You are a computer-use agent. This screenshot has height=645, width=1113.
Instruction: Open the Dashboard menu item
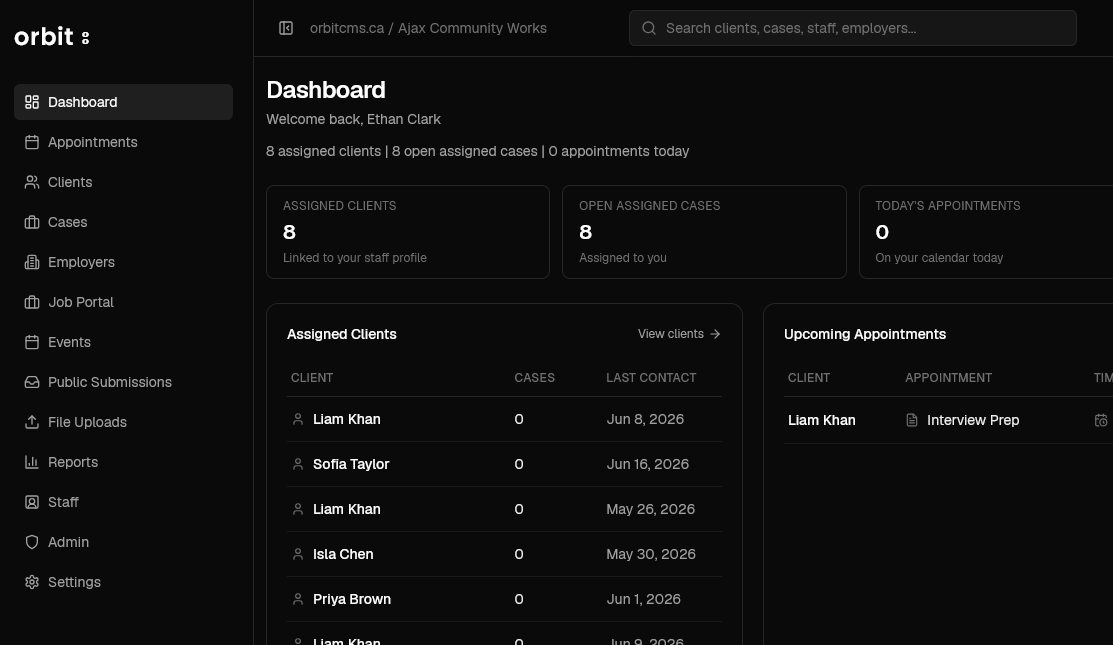[x=124, y=102]
